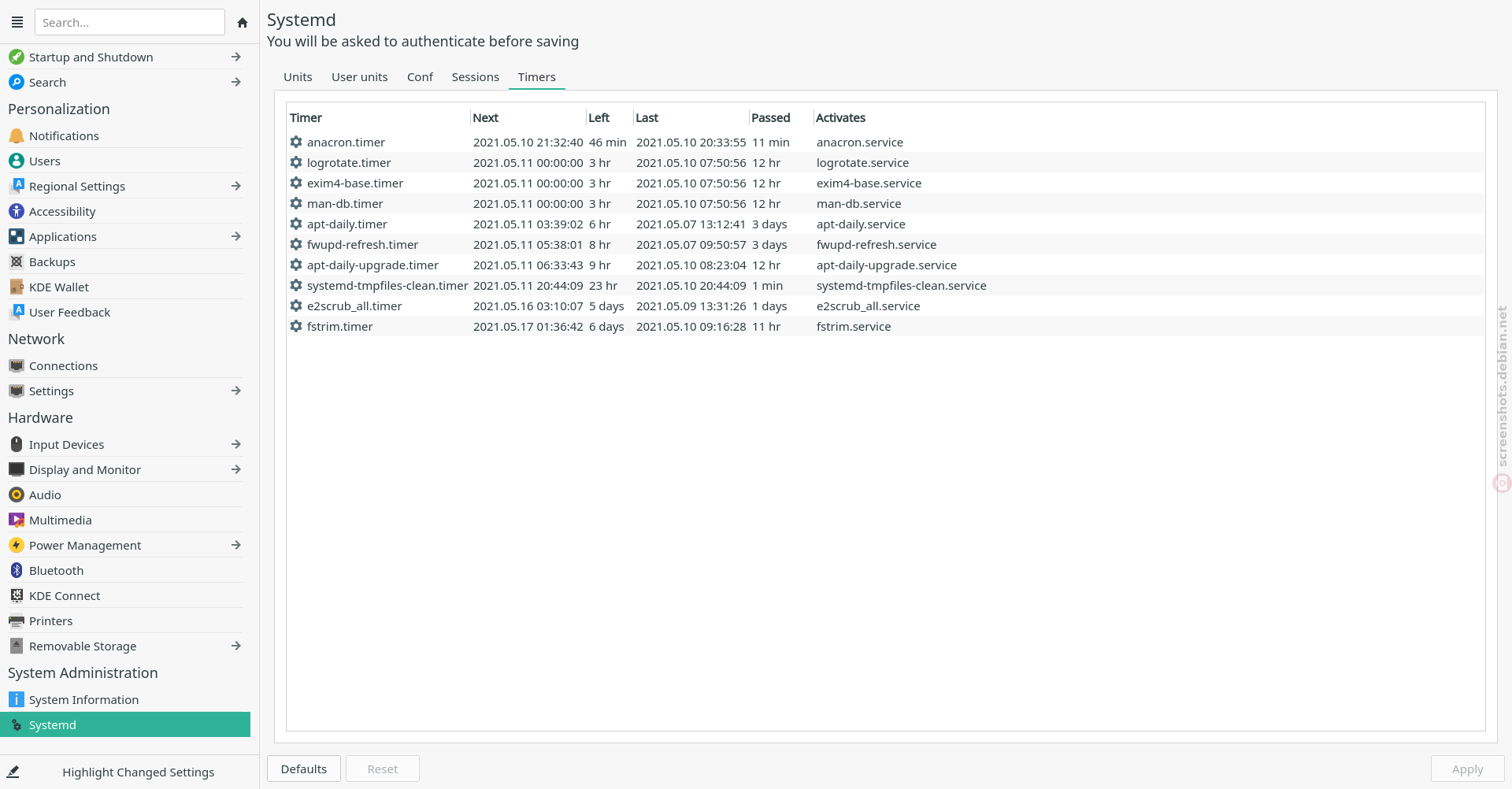Click the Display and Monitor icon
Viewport: 1512px width, 789px height.
pyautogui.click(x=17, y=469)
